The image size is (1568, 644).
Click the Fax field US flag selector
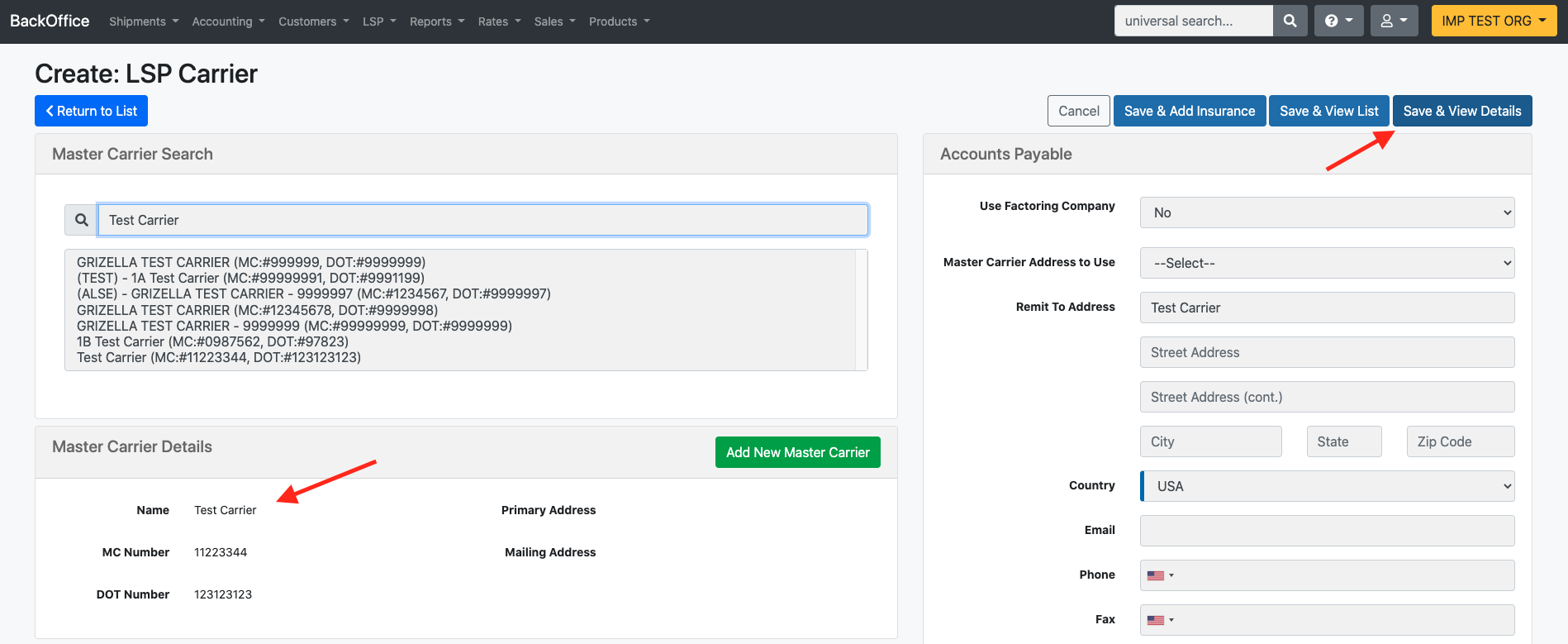1160,620
